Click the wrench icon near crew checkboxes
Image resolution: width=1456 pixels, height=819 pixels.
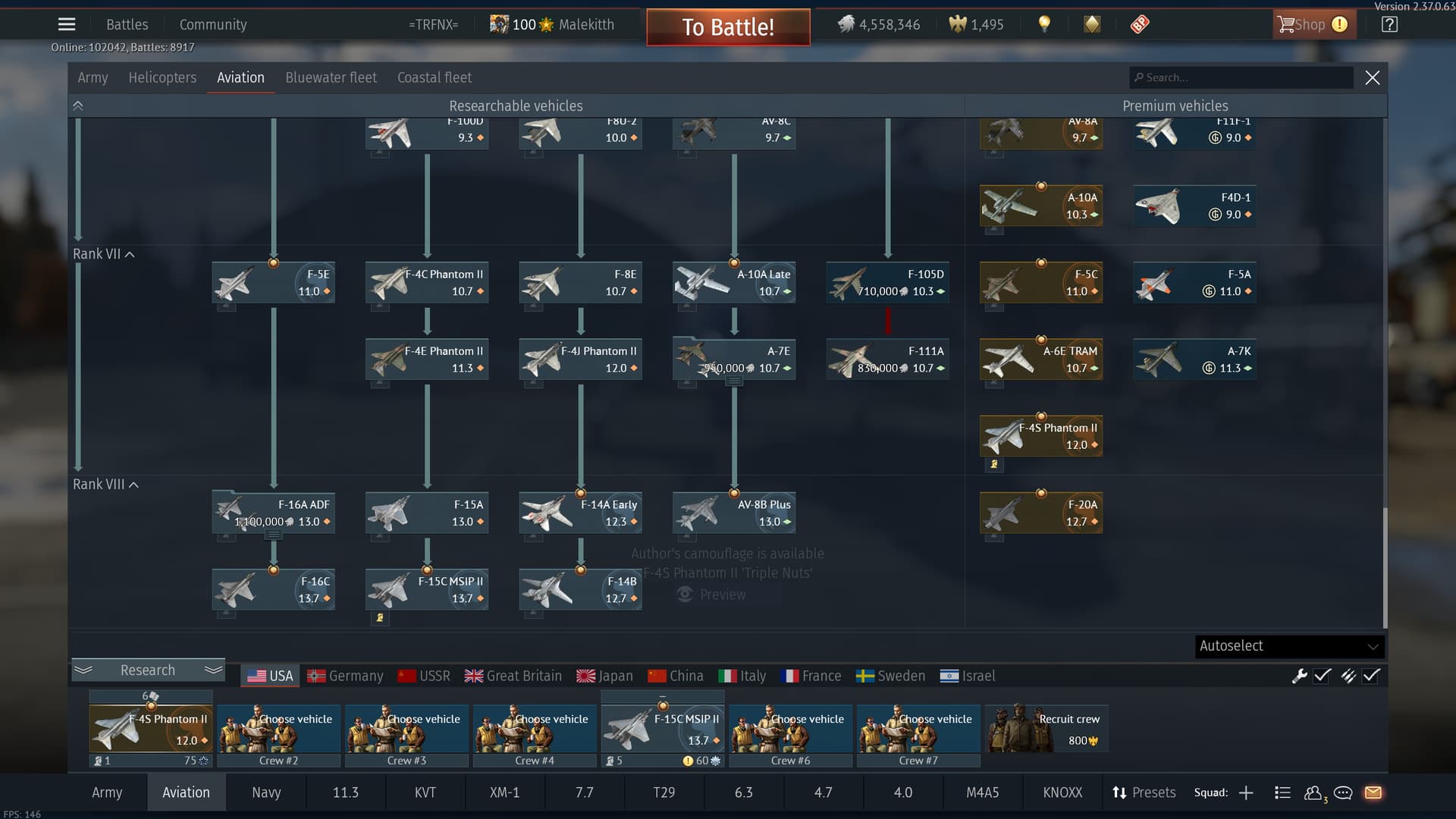1300,676
